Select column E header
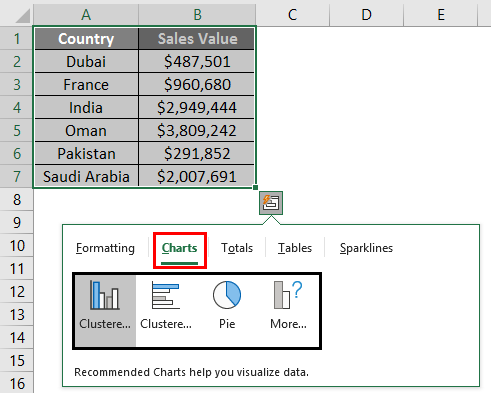This screenshot has height=393, width=491. pyautogui.click(x=441, y=15)
